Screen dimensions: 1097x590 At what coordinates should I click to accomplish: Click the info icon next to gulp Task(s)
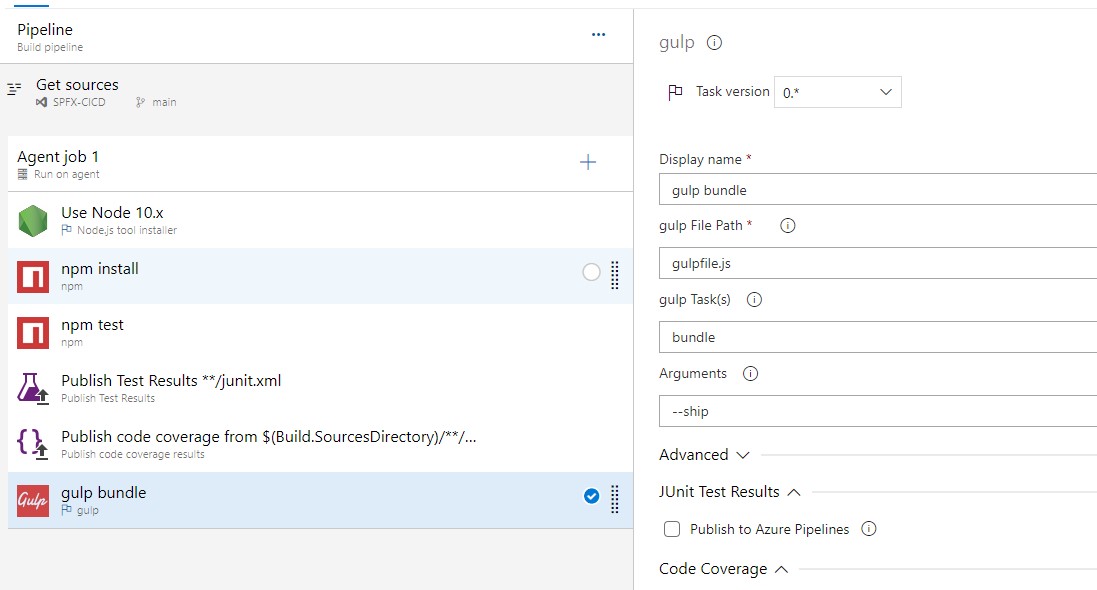pos(754,300)
